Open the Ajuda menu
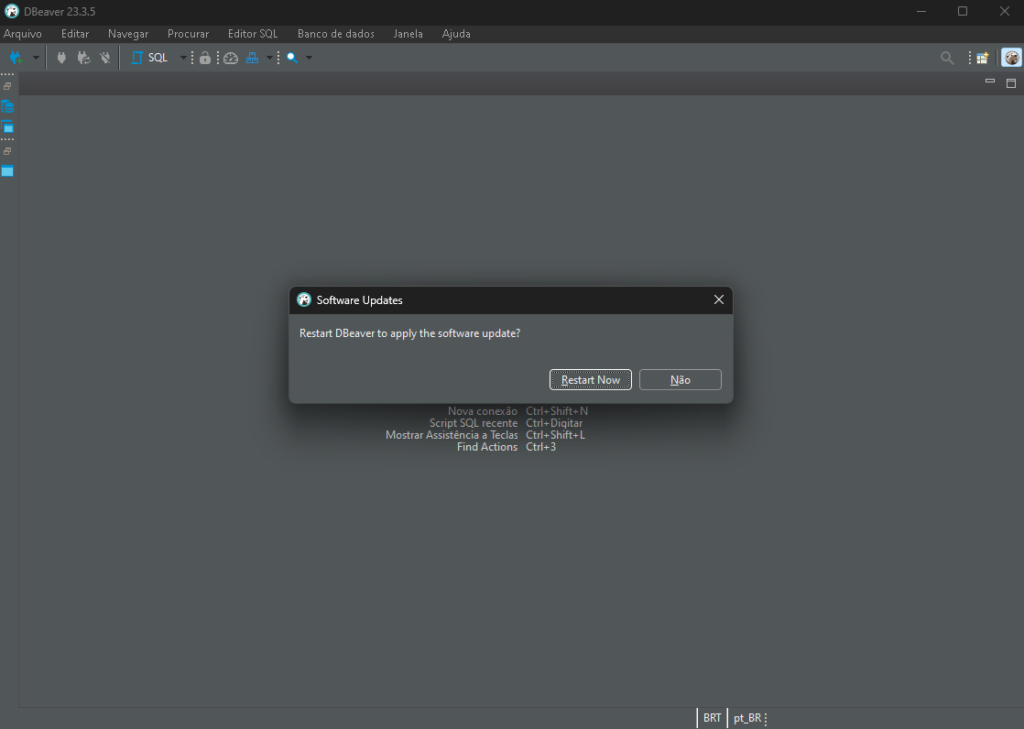 tap(456, 34)
